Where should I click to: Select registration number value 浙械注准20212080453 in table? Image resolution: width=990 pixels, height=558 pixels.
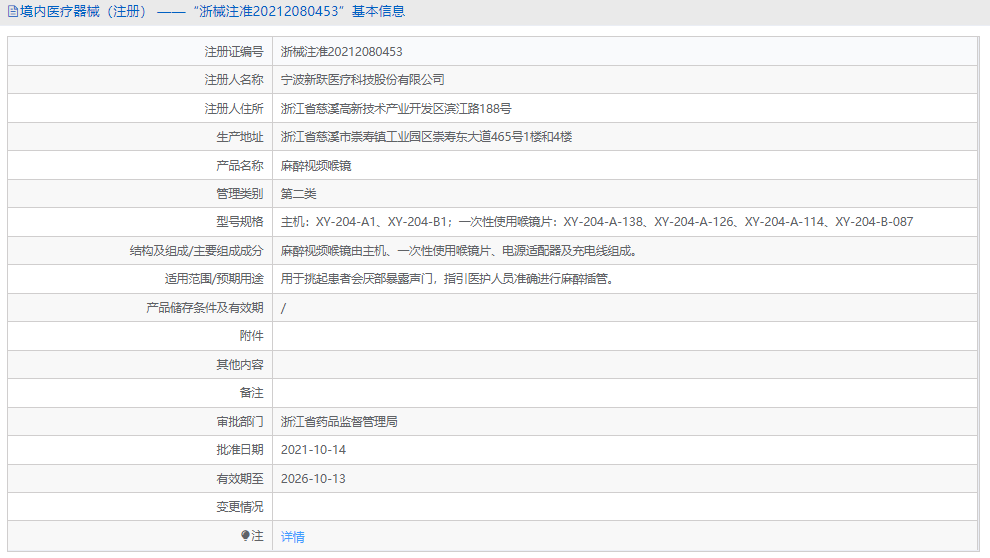pyautogui.click(x=342, y=52)
